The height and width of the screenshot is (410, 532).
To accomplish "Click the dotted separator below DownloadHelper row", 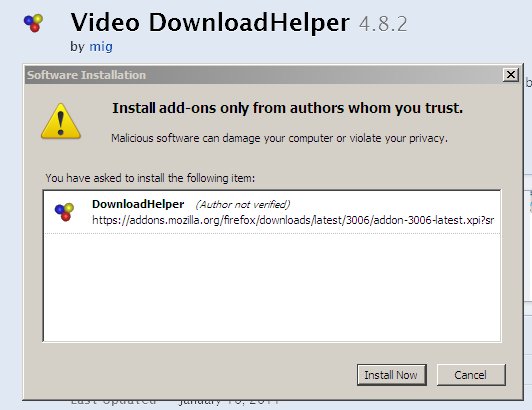I will 272,234.
